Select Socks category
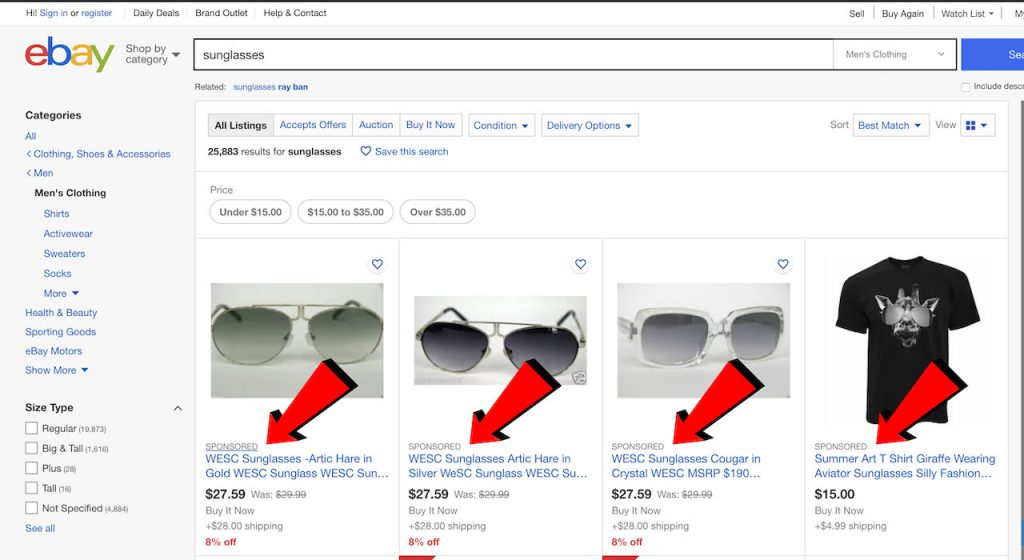 pyautogui.click(x=57, y=273)
